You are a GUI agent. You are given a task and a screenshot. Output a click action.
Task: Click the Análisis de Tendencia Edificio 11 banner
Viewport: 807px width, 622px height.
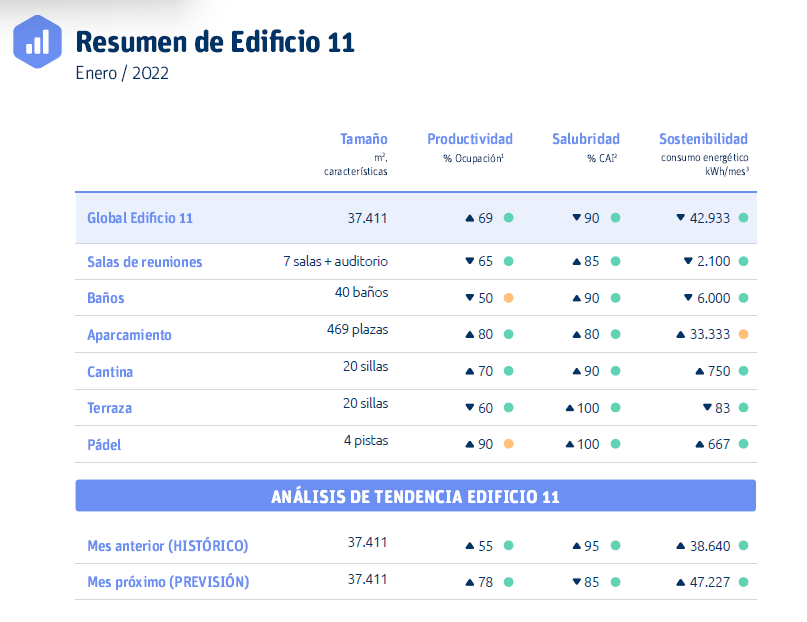[x=415, y=497]
